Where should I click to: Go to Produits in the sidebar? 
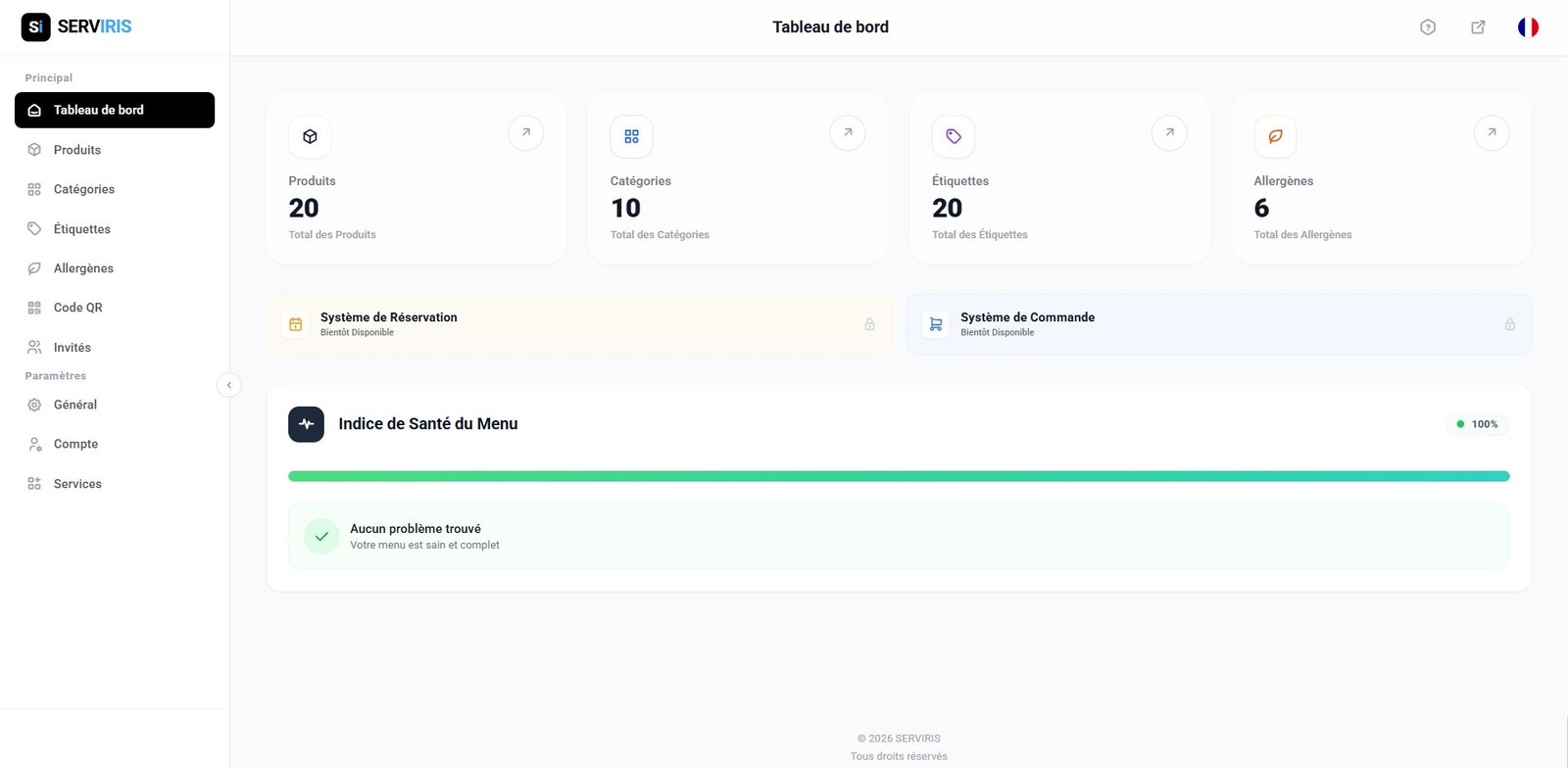click(77, 150)
